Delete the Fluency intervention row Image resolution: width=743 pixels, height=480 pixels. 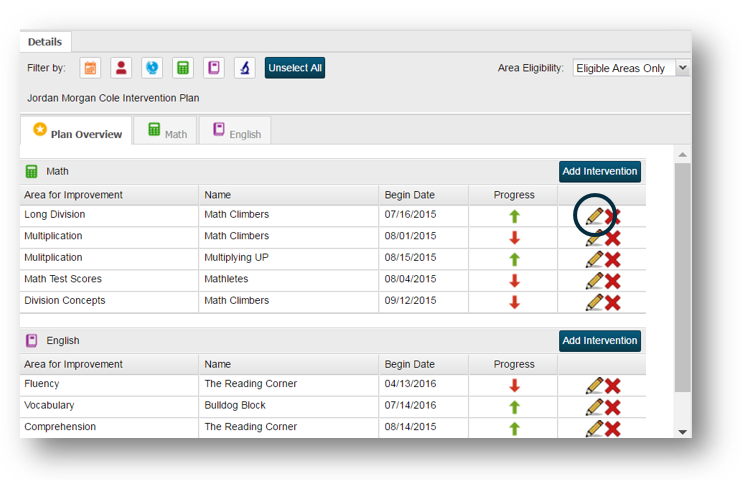click(x=613, y=385)
